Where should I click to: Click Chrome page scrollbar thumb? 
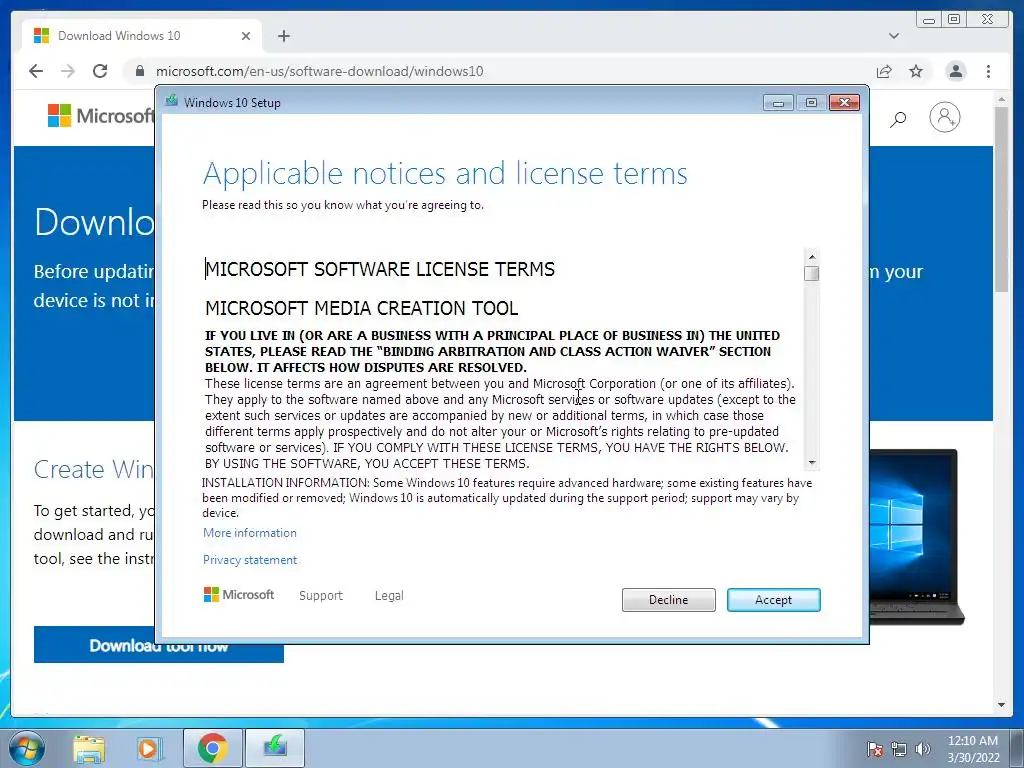[1002, 199]
